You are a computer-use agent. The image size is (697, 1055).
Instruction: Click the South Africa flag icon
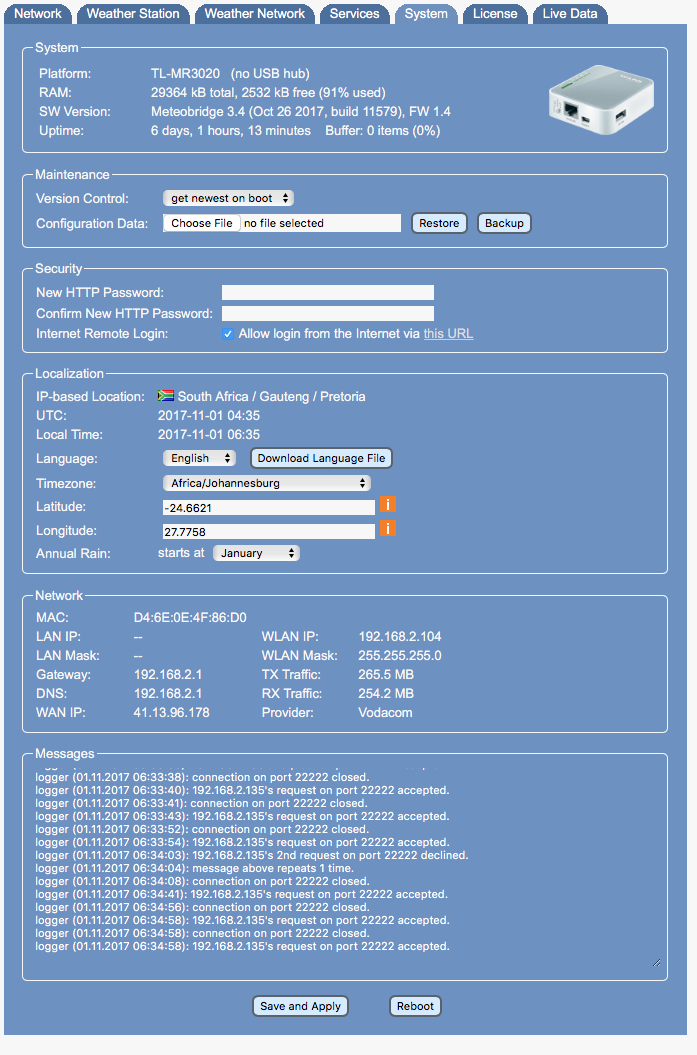pos(166,396)
